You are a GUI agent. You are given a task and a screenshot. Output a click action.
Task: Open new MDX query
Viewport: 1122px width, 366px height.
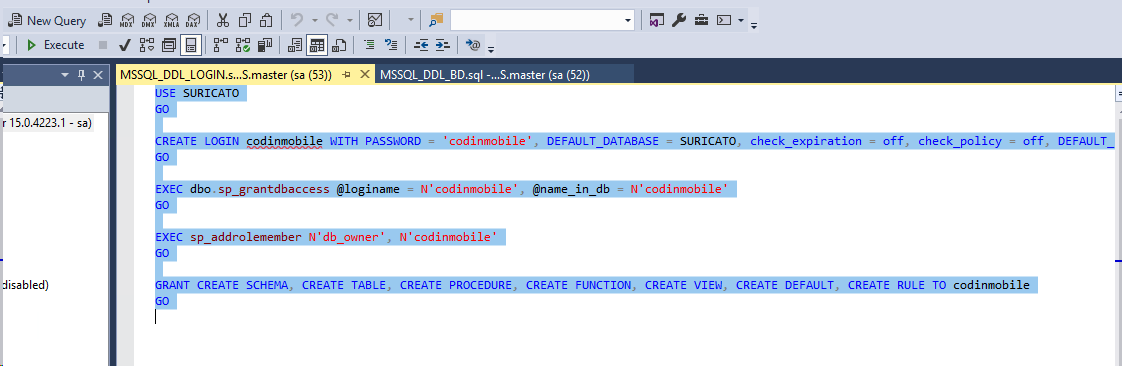pyautogui.click(x=126, y=21)
